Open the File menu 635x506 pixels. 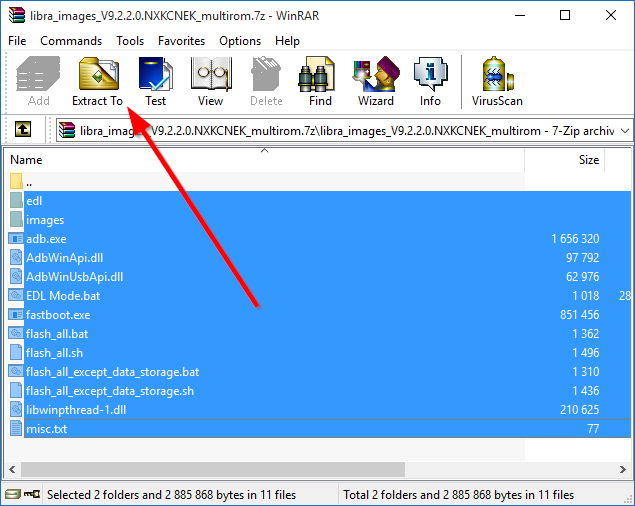[x=17, y=41]
